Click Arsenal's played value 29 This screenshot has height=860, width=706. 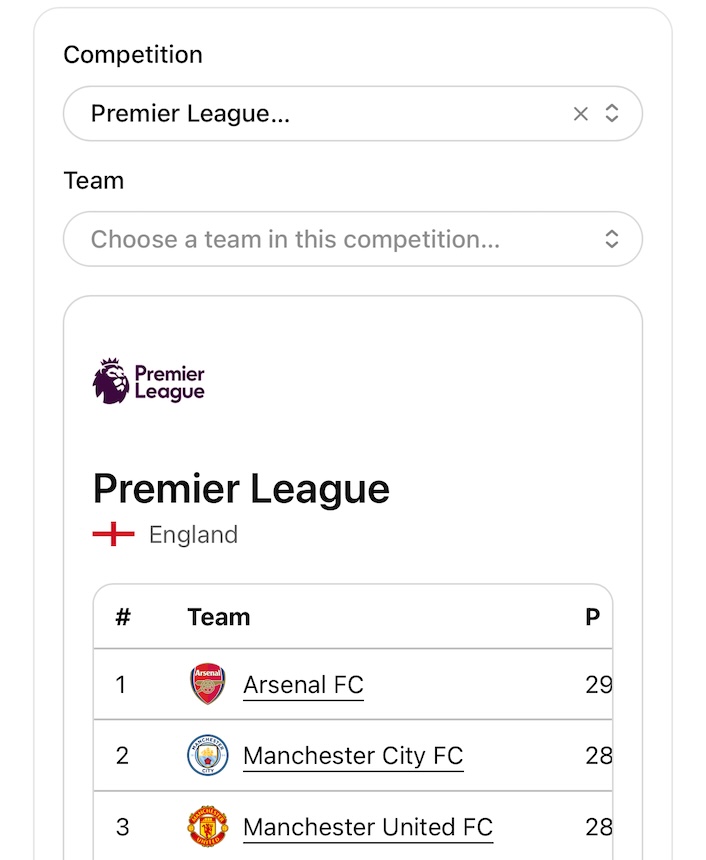pos(598,685)
